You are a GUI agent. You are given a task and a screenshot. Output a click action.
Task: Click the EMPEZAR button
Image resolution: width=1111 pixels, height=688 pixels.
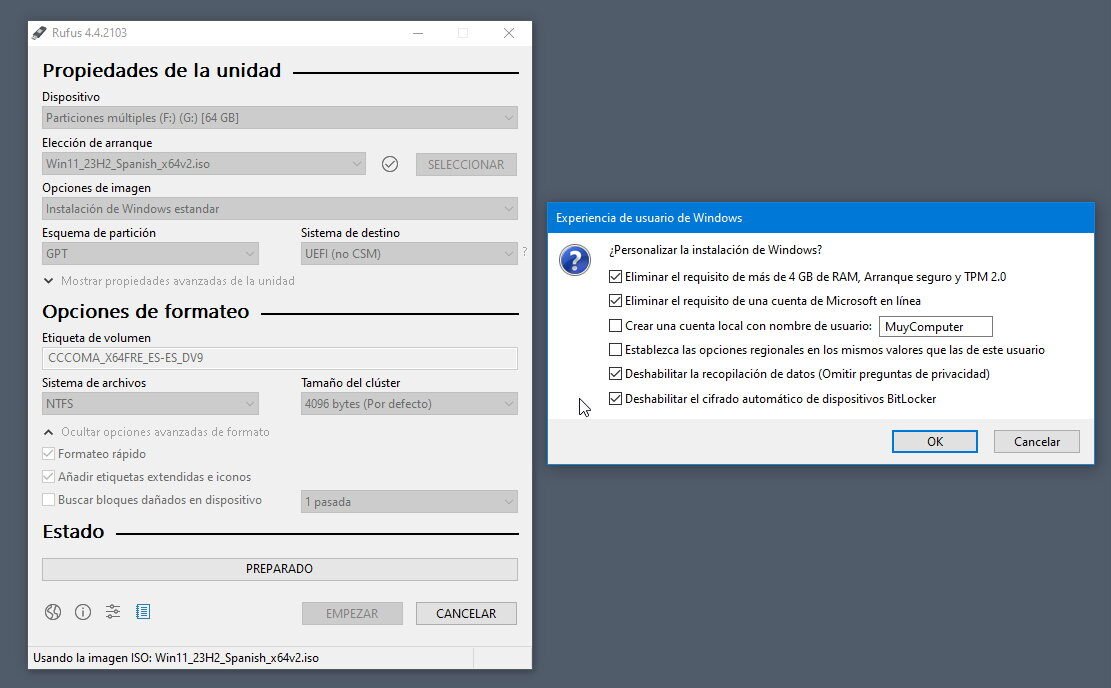coord(352,614)
